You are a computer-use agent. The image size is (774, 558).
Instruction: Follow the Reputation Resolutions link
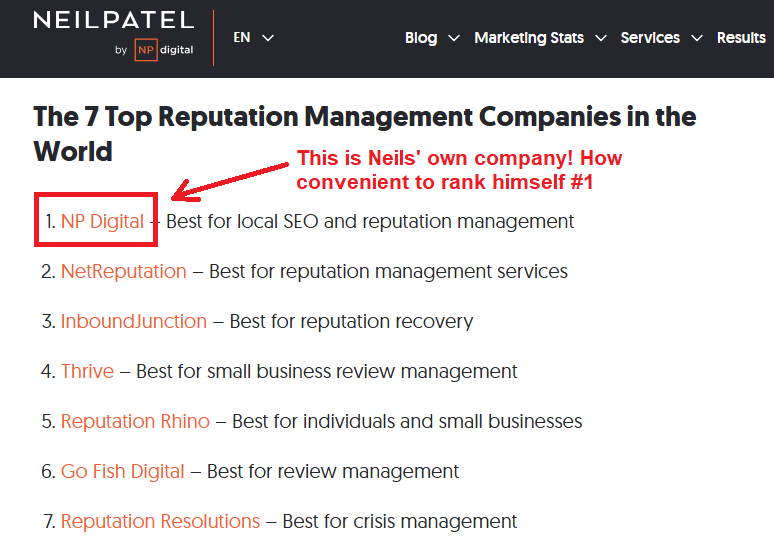[160, 521]
